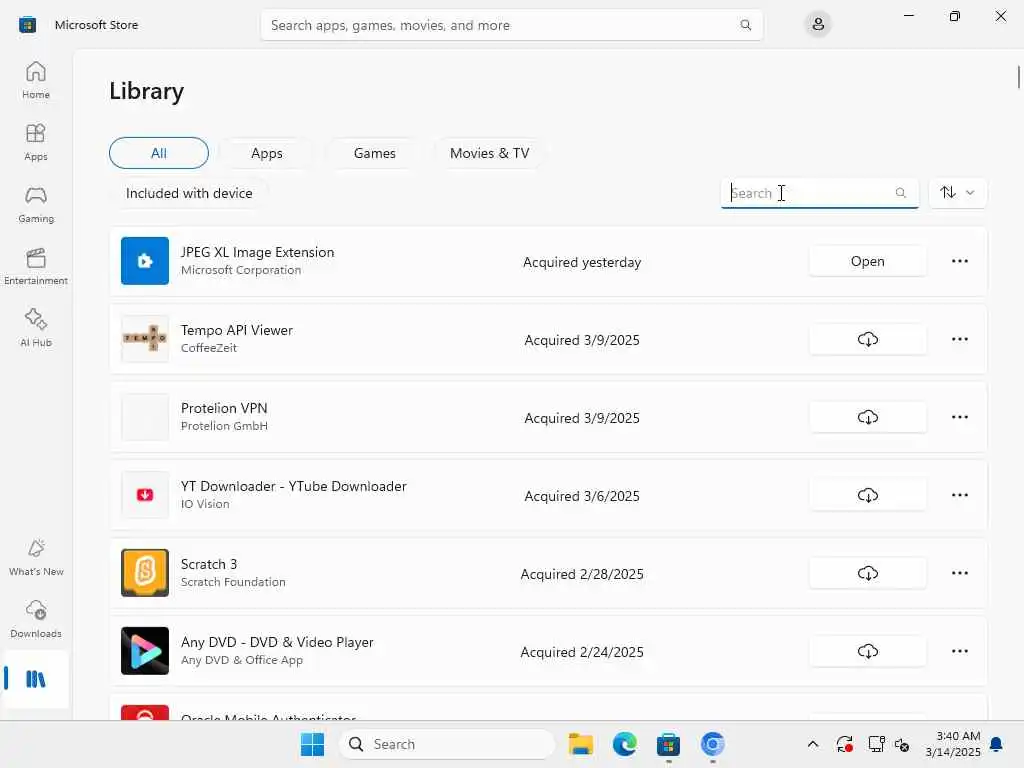
Task: Select the Movies & TV filter tab
Action: pos(489,153)
